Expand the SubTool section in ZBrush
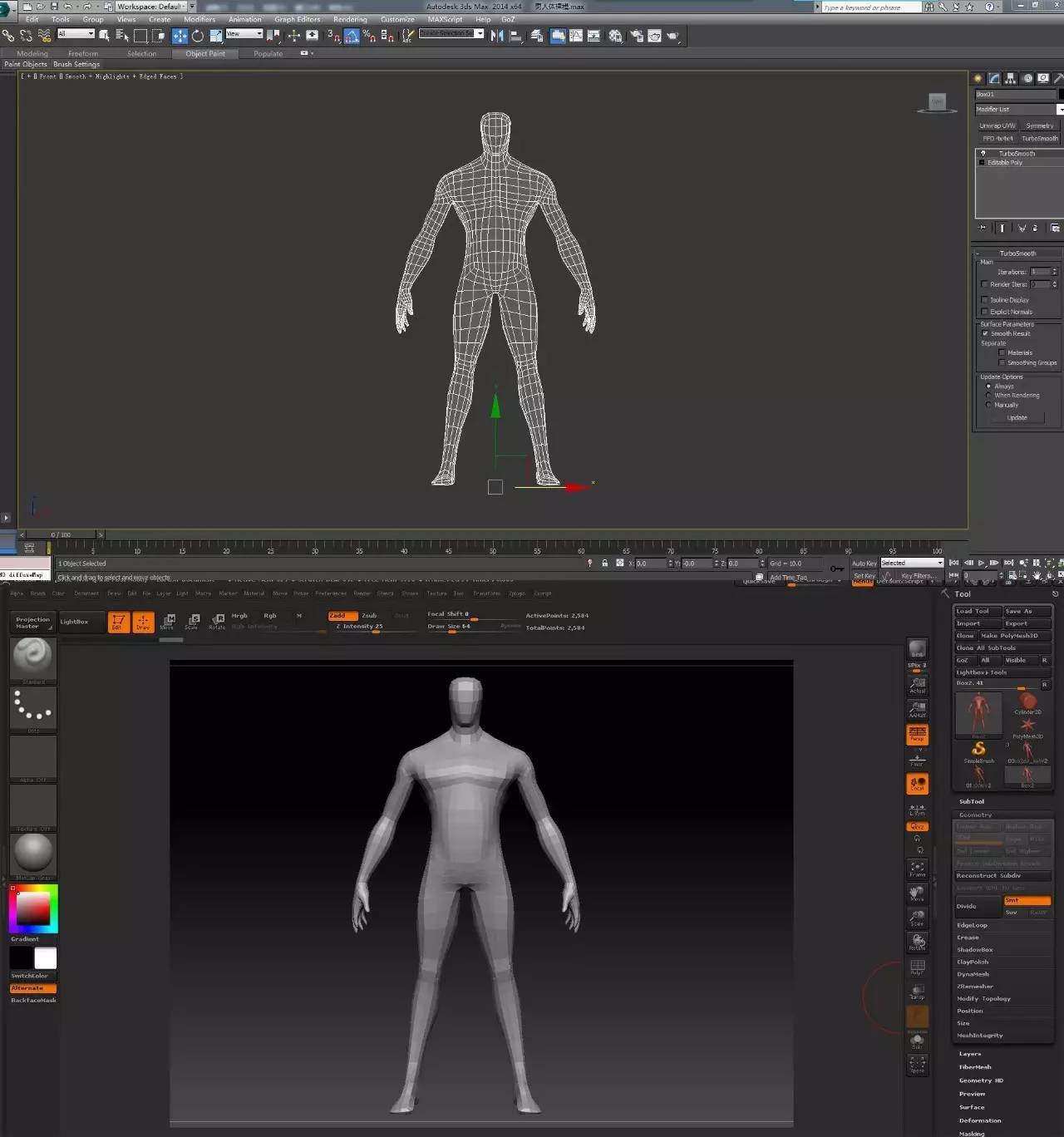The height and width of the screenshot is (1137, 1064). (x=972, y=802)
